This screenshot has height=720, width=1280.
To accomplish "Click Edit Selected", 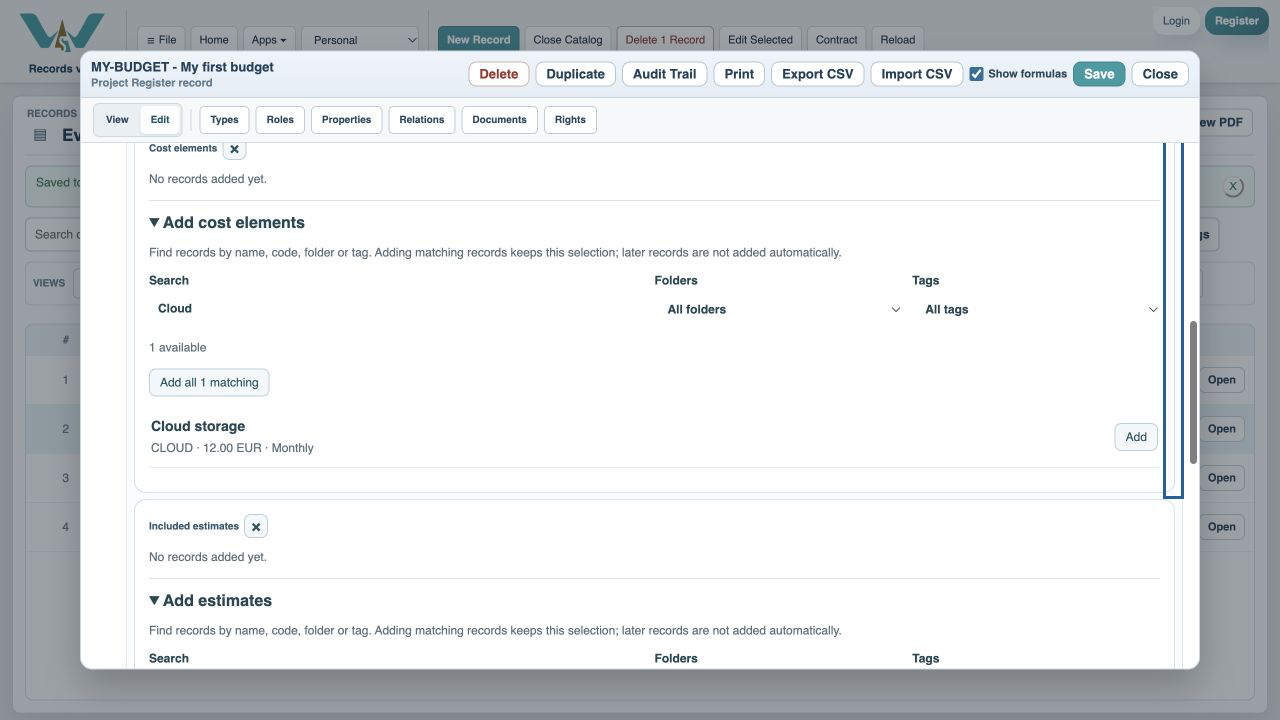I will pos(760,40).
